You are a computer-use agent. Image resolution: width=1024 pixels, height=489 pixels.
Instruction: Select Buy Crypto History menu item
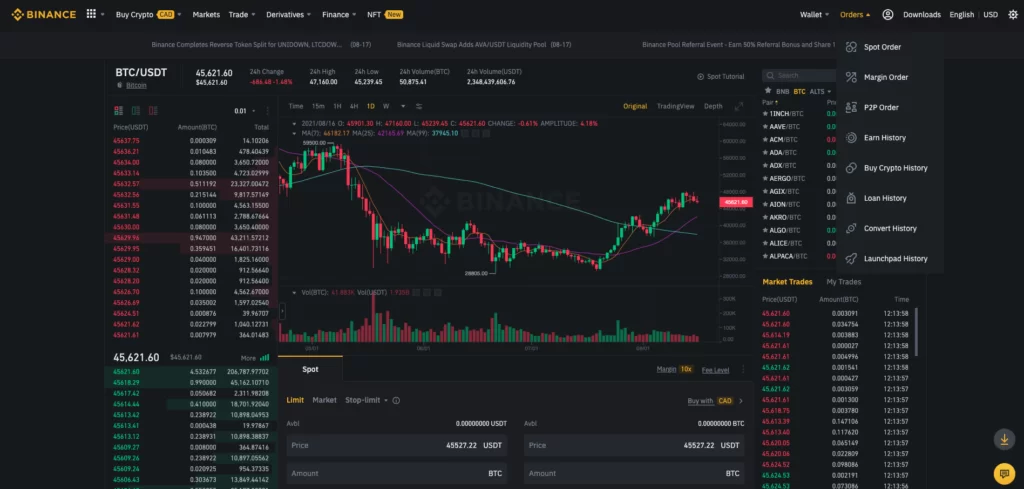pos(895,168)
